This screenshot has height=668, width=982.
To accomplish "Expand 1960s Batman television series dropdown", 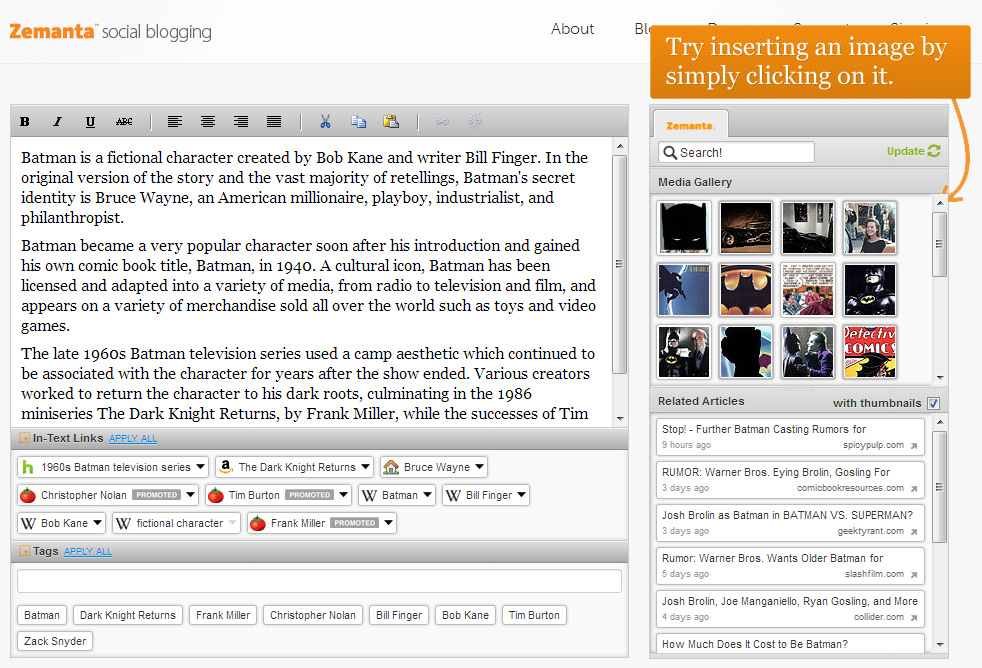I will click(x=200, y=466).
